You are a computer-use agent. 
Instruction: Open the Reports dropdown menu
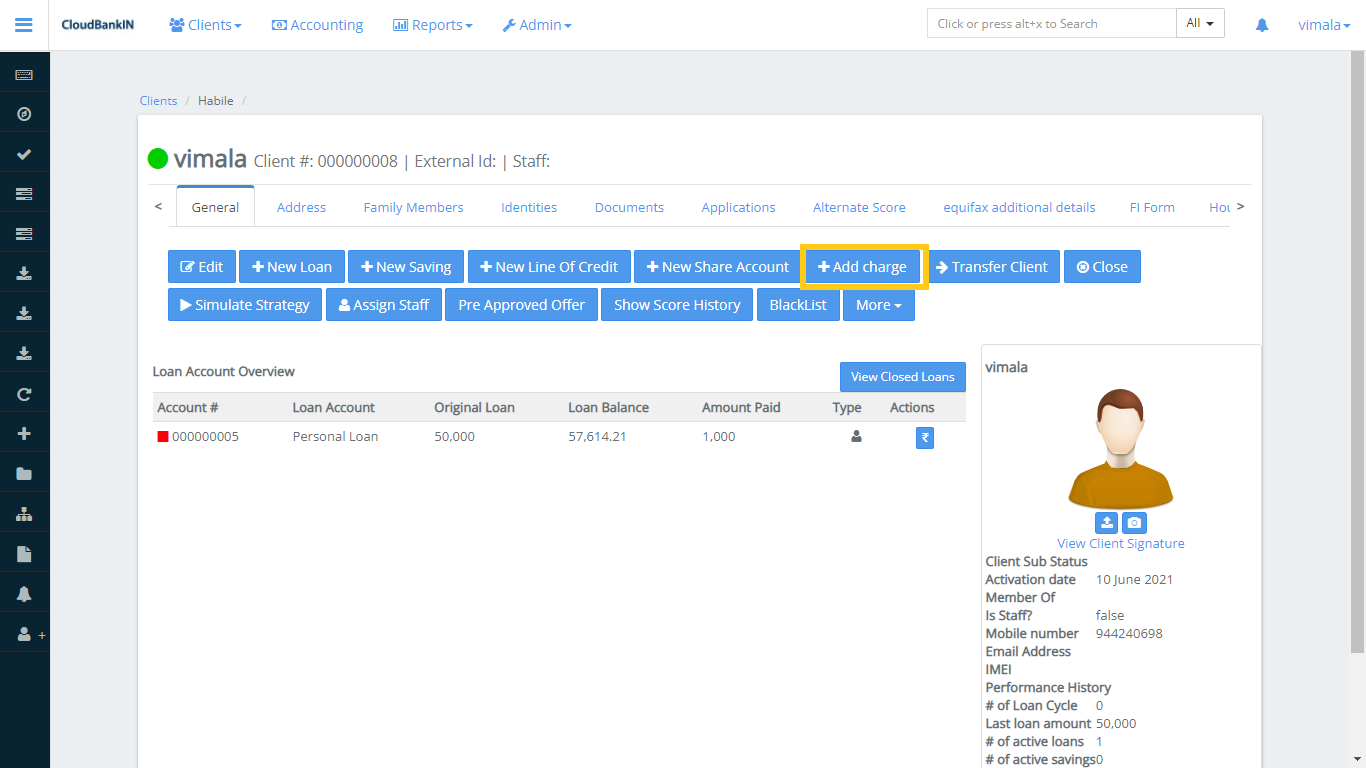click(x=433, y=25)
